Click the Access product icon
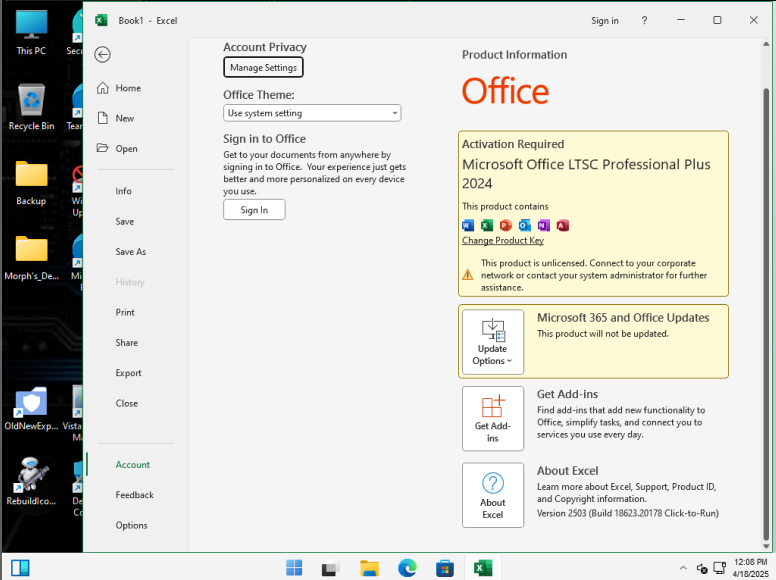 [x=562, y=226]
